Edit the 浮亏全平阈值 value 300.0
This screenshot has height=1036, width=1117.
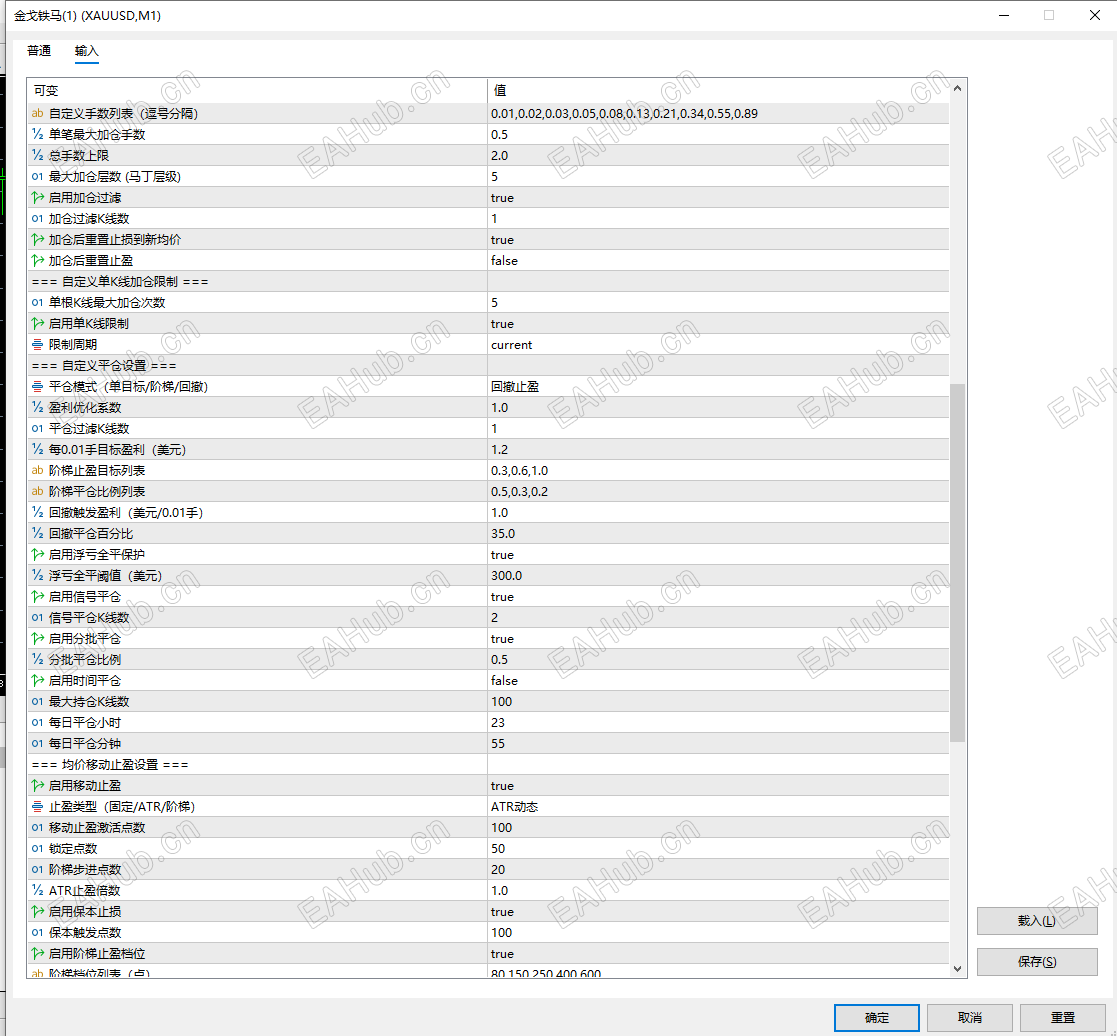click(x=718, y=575)
